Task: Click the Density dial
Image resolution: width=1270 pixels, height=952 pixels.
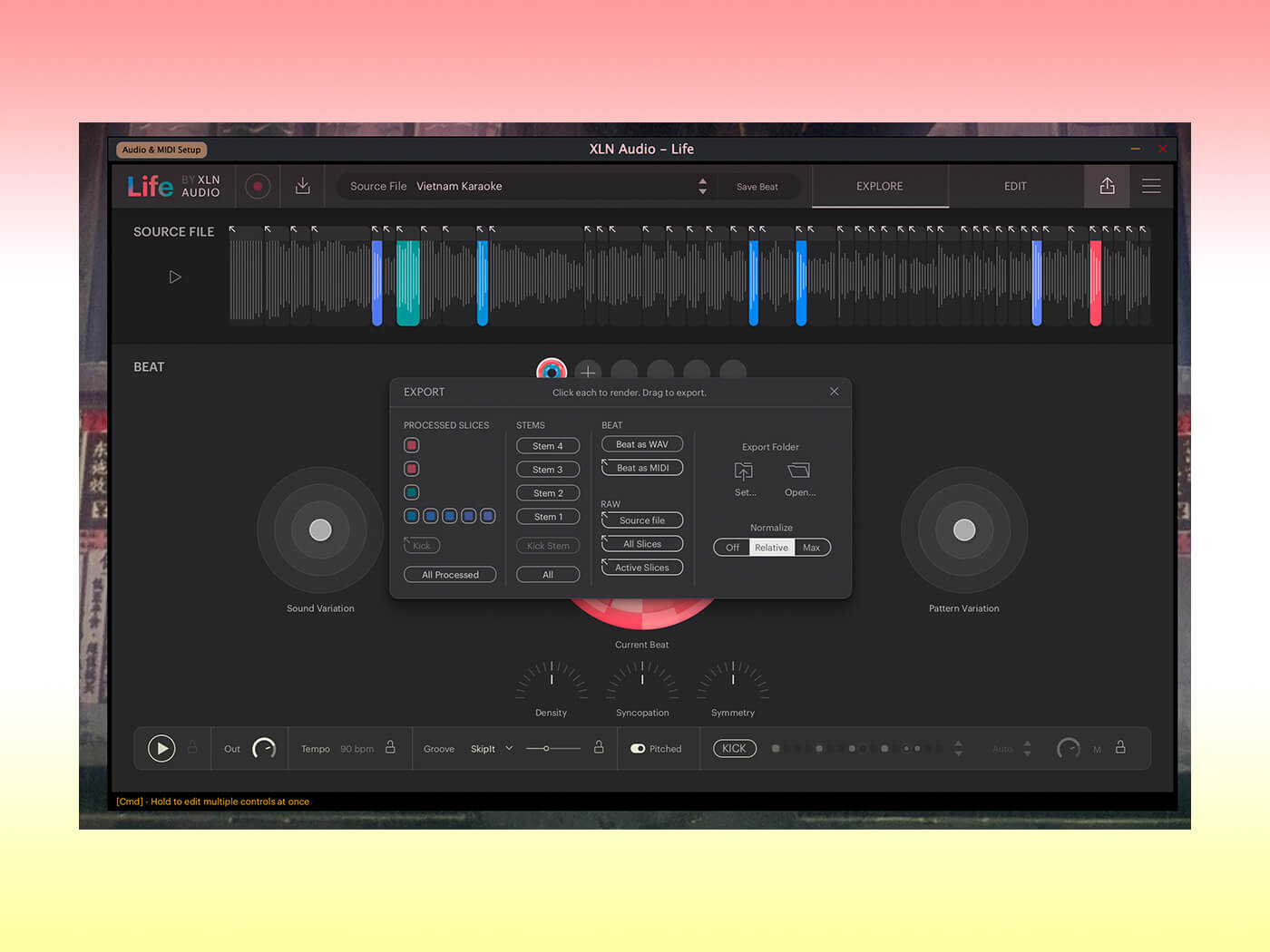Action: [x=552, y=680]
